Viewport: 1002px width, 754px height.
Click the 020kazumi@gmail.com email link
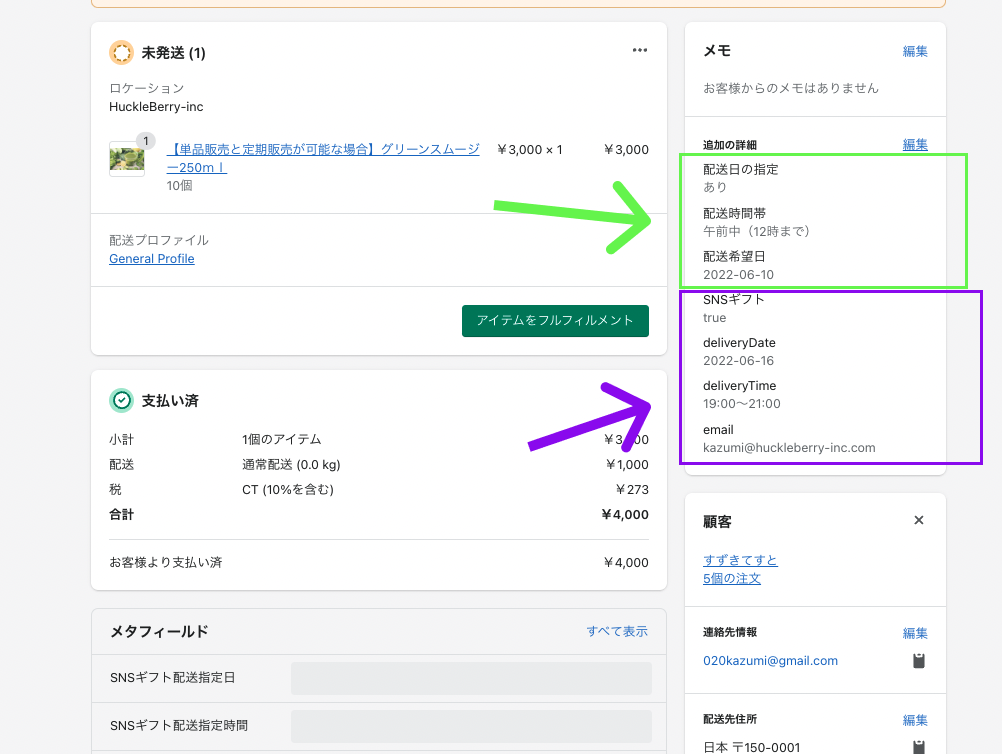[770, 661]
